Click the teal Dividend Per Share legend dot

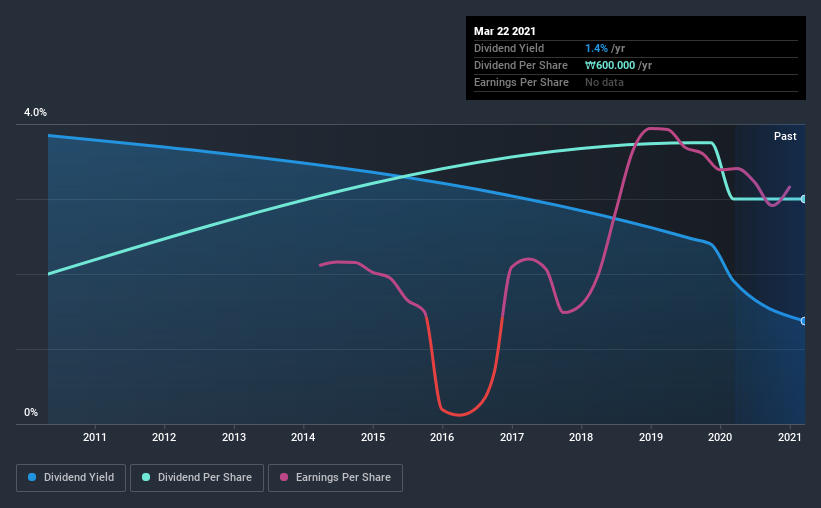coord(146,477)
